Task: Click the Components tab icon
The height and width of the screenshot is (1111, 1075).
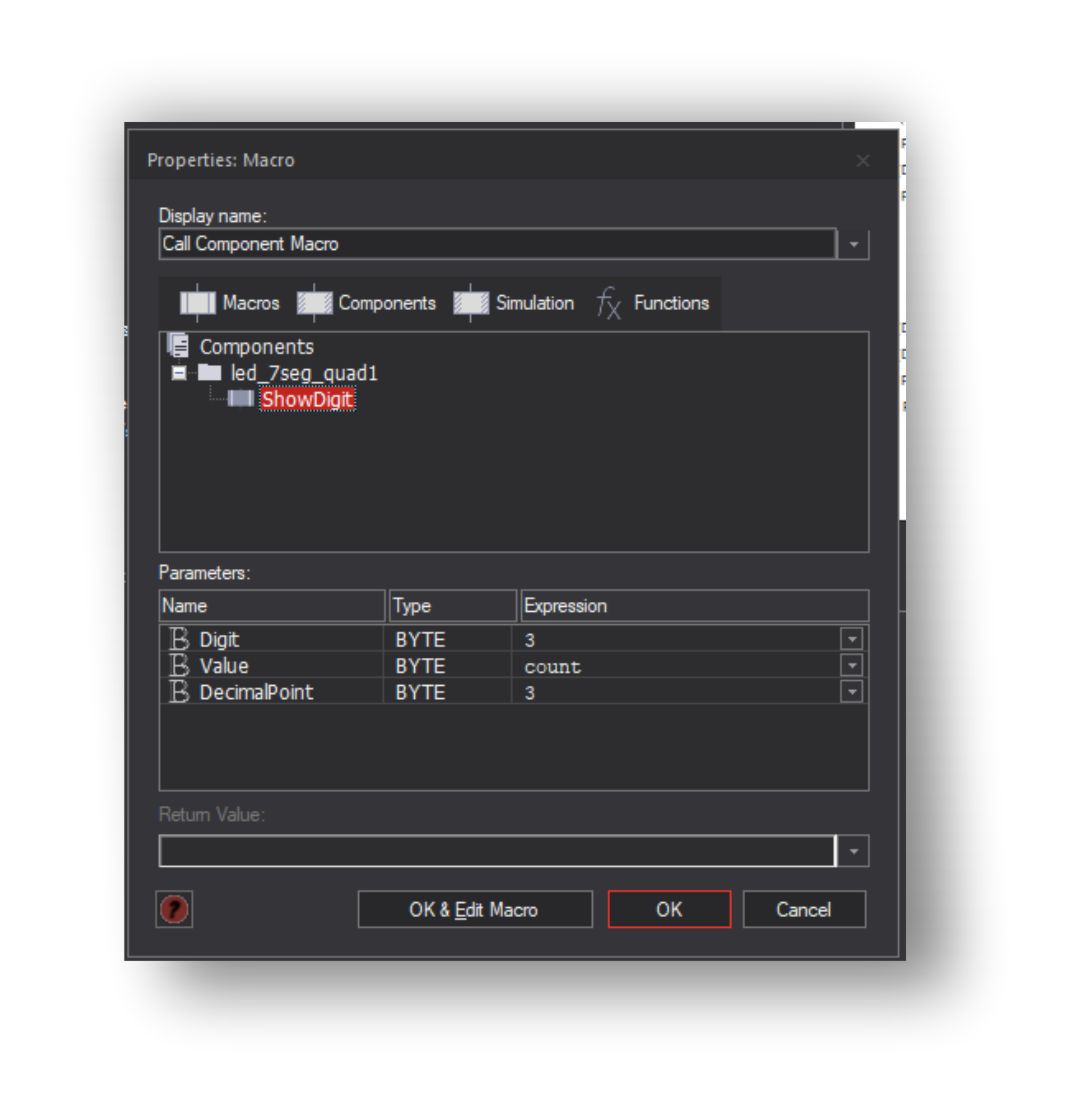Action: pos(314,303)
